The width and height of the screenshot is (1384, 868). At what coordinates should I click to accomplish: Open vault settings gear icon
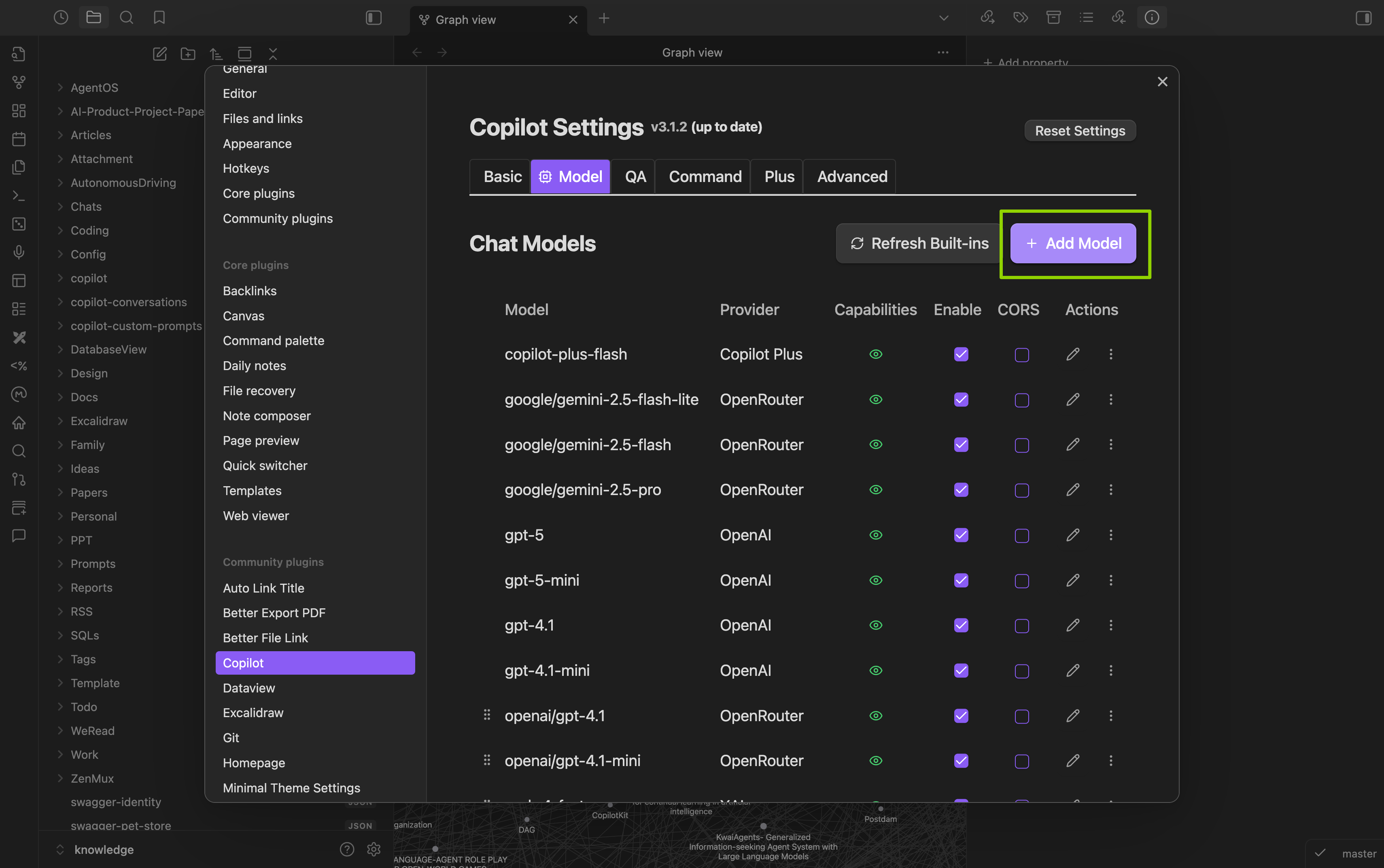click(374, 849)
